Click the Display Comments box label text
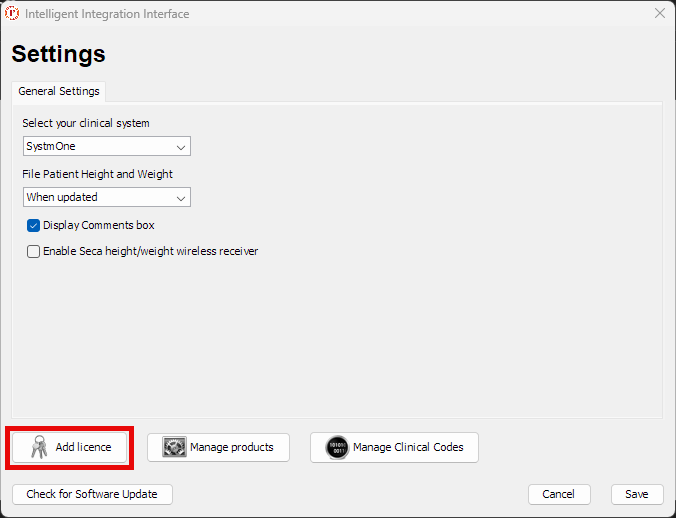Viewport: 676px width, 518px height. point(98,226)
